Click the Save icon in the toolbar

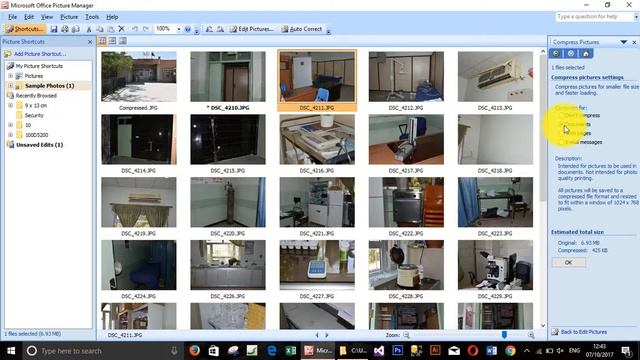pyautogui.click(x=54, y=29)
